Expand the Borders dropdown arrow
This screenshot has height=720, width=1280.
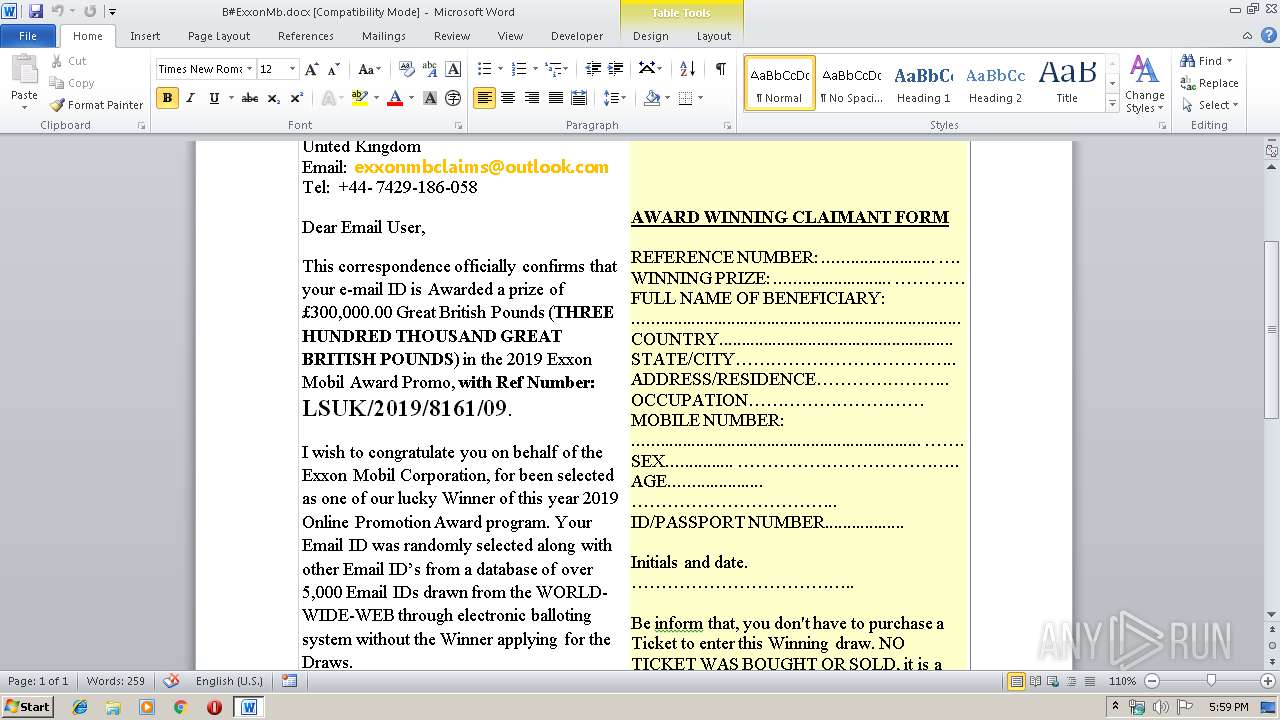pyautogui.click(x=700, y=98)
